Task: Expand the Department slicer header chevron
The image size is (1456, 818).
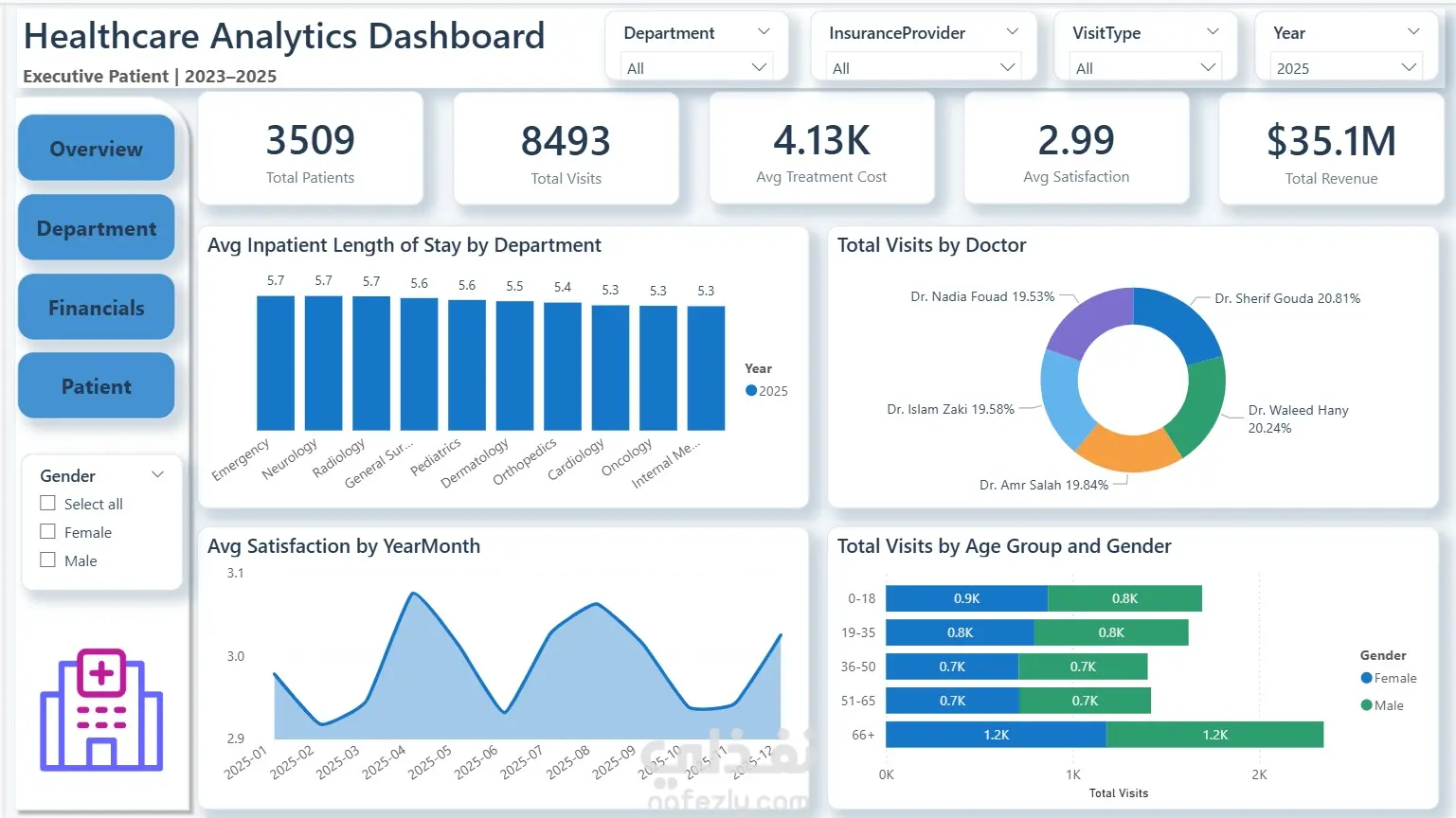Action: [x=764, y=31]
